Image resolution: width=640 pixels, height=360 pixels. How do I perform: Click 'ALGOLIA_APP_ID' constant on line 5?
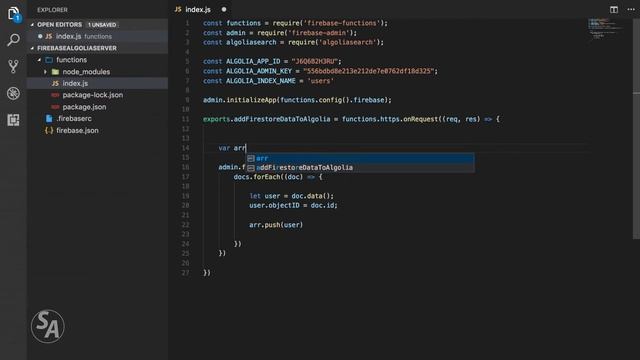pyautogui.click(x=253, y=62)
